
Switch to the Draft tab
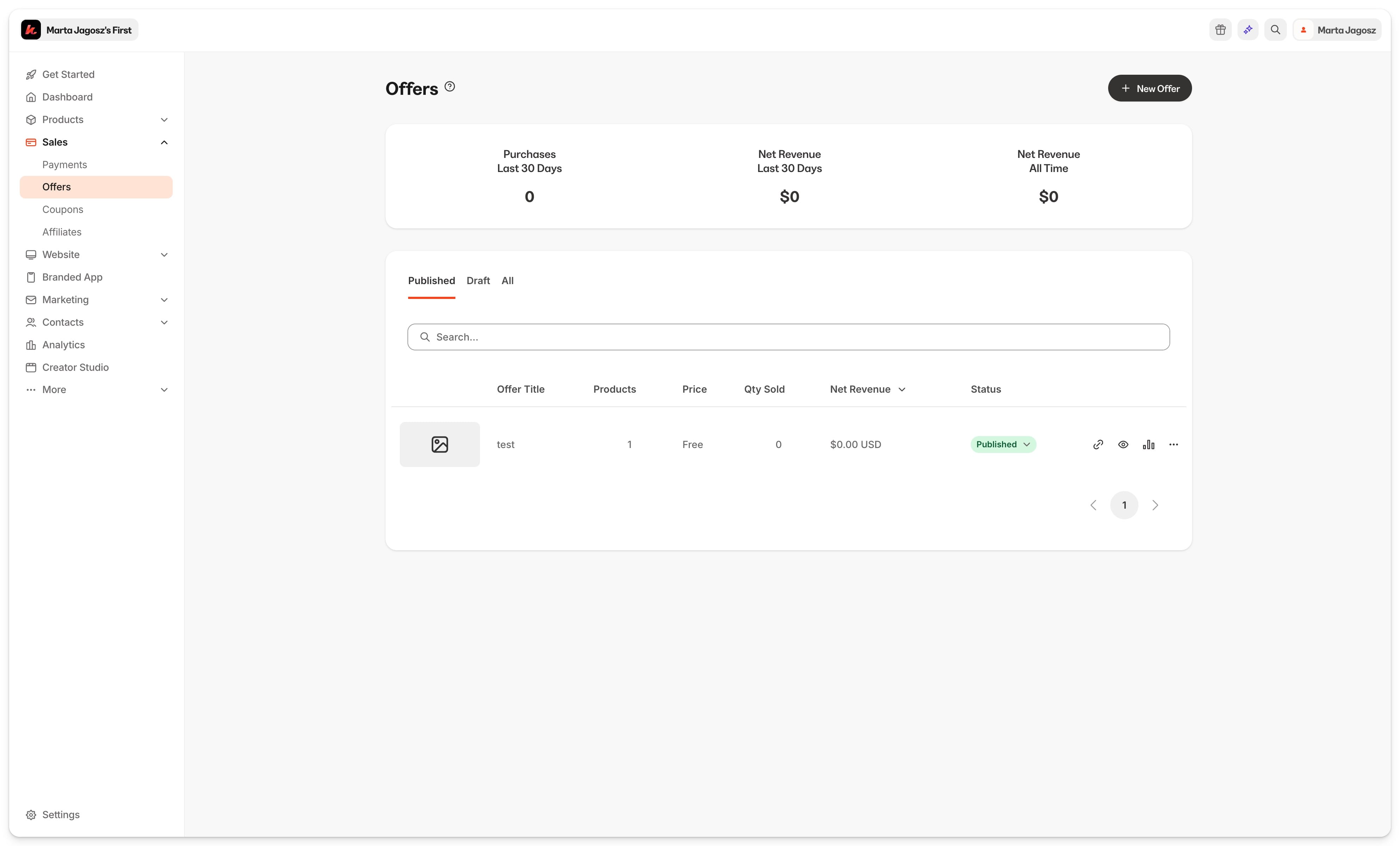coord(478,281)
